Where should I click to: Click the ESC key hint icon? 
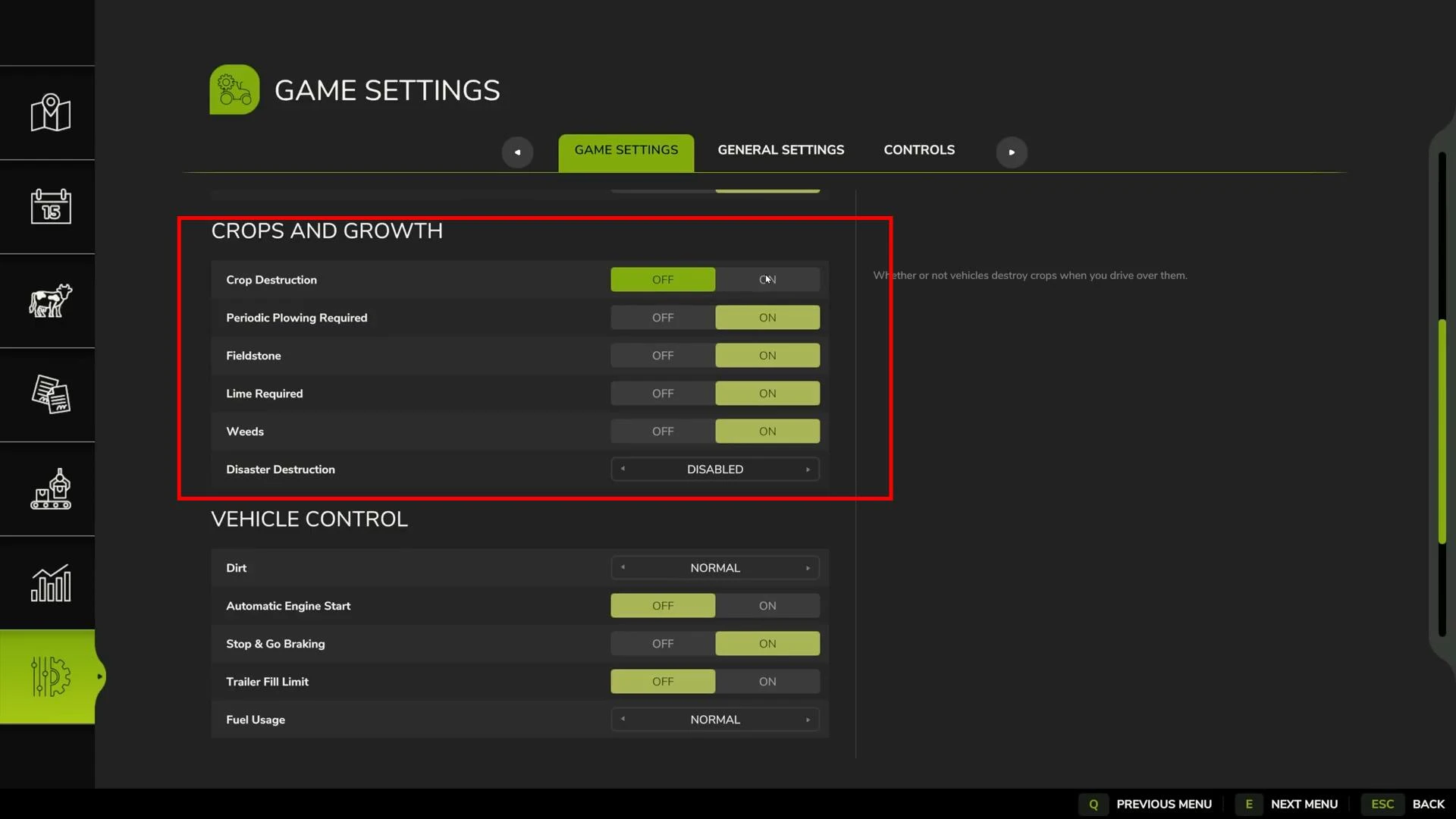[1382, 804]
